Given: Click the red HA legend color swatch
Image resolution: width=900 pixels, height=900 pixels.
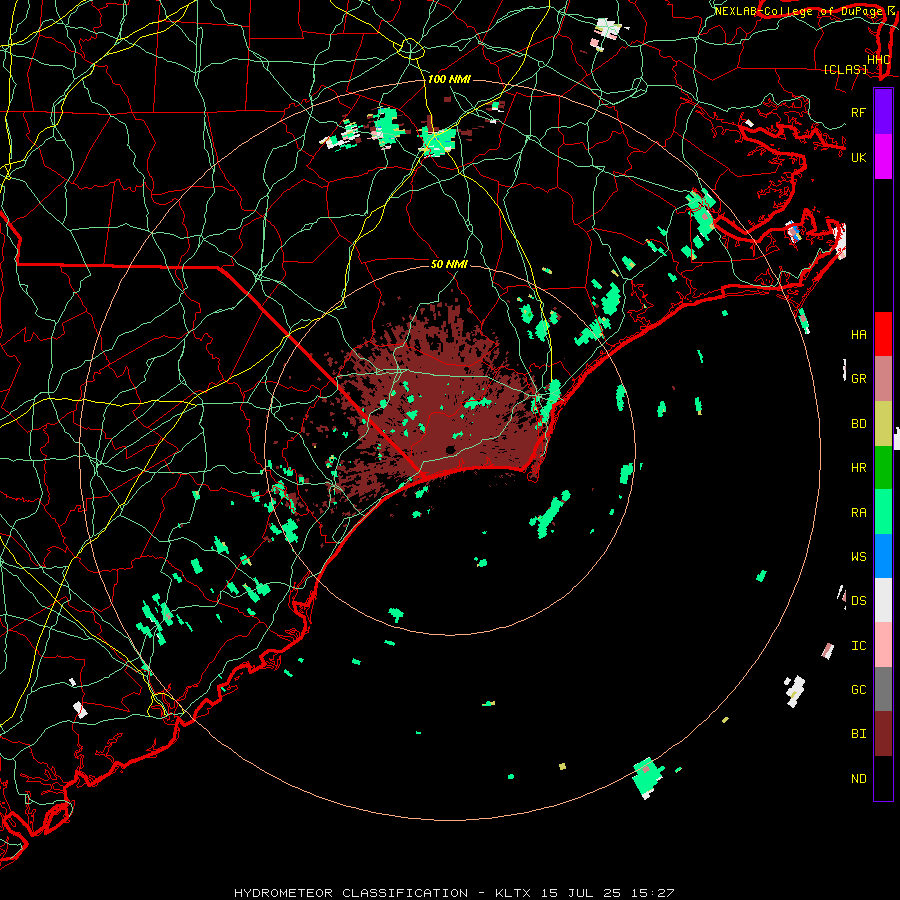Looking at the screenshot, I should pyautogui.click(x=883, y=334).
